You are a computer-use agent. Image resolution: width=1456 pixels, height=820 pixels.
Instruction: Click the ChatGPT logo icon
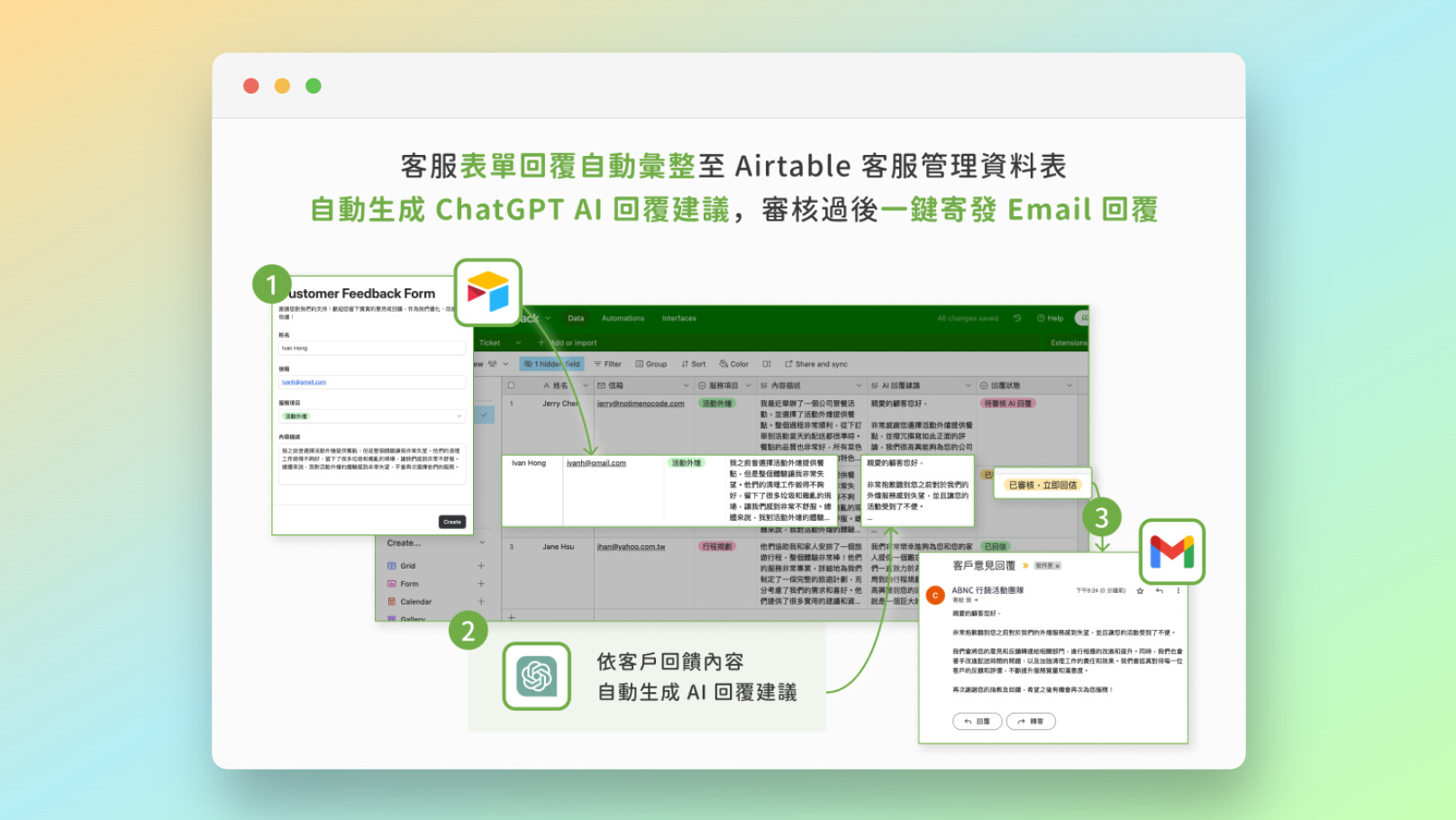pyautogui.click(x=536, y=676)
